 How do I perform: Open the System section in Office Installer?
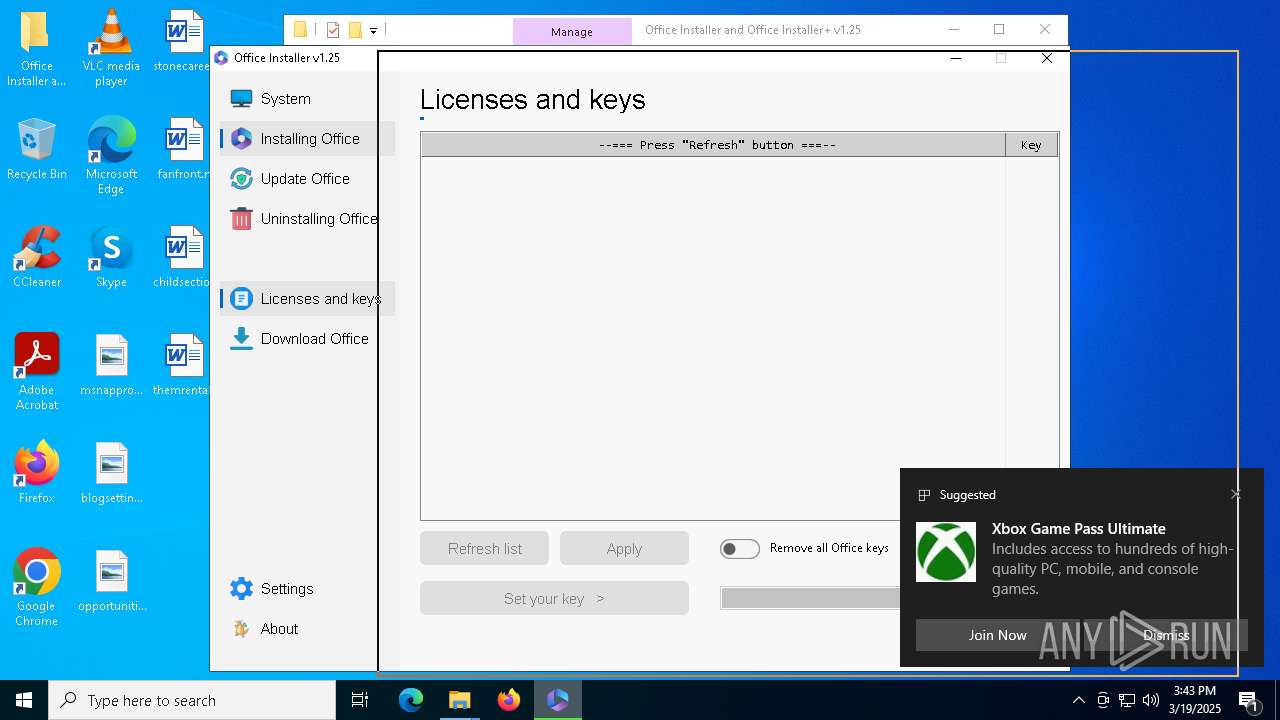(307, 99)
